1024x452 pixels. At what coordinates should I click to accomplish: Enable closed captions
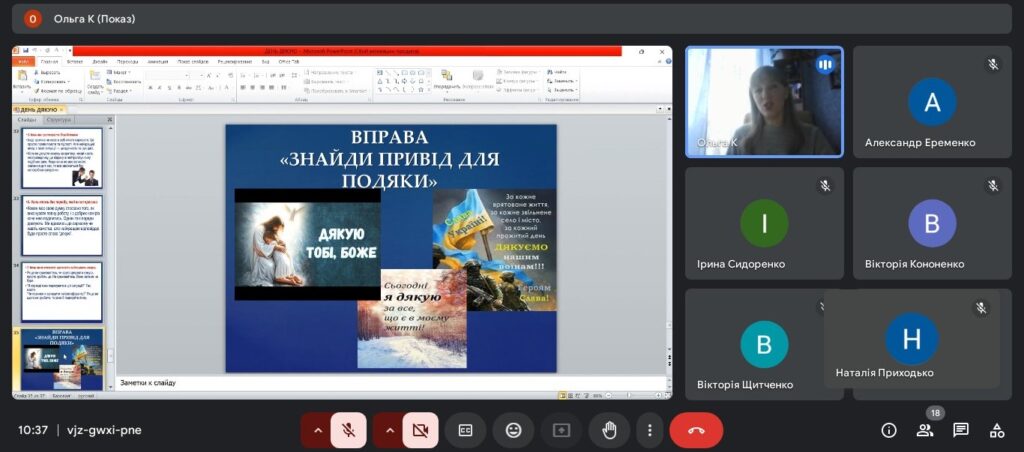[x=465, y=430]
